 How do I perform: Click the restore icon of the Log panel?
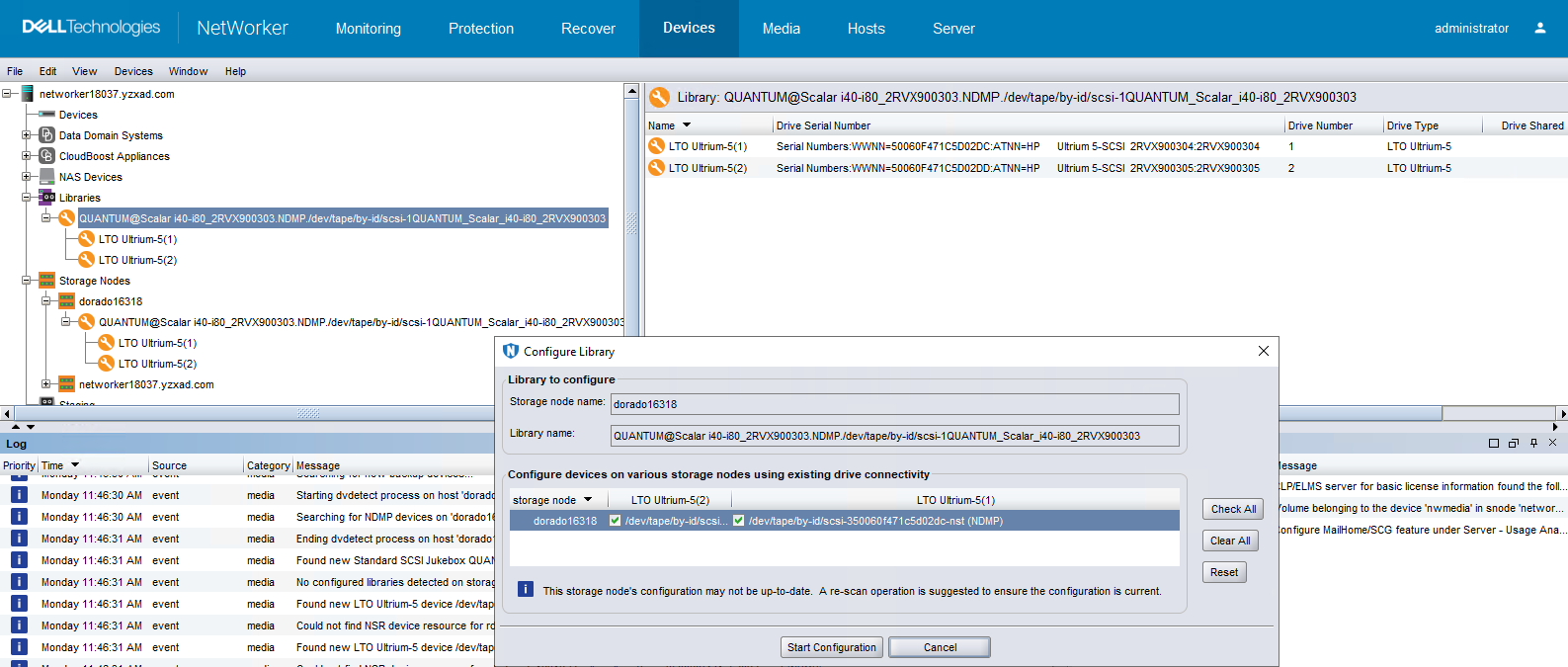point(1514,444)
